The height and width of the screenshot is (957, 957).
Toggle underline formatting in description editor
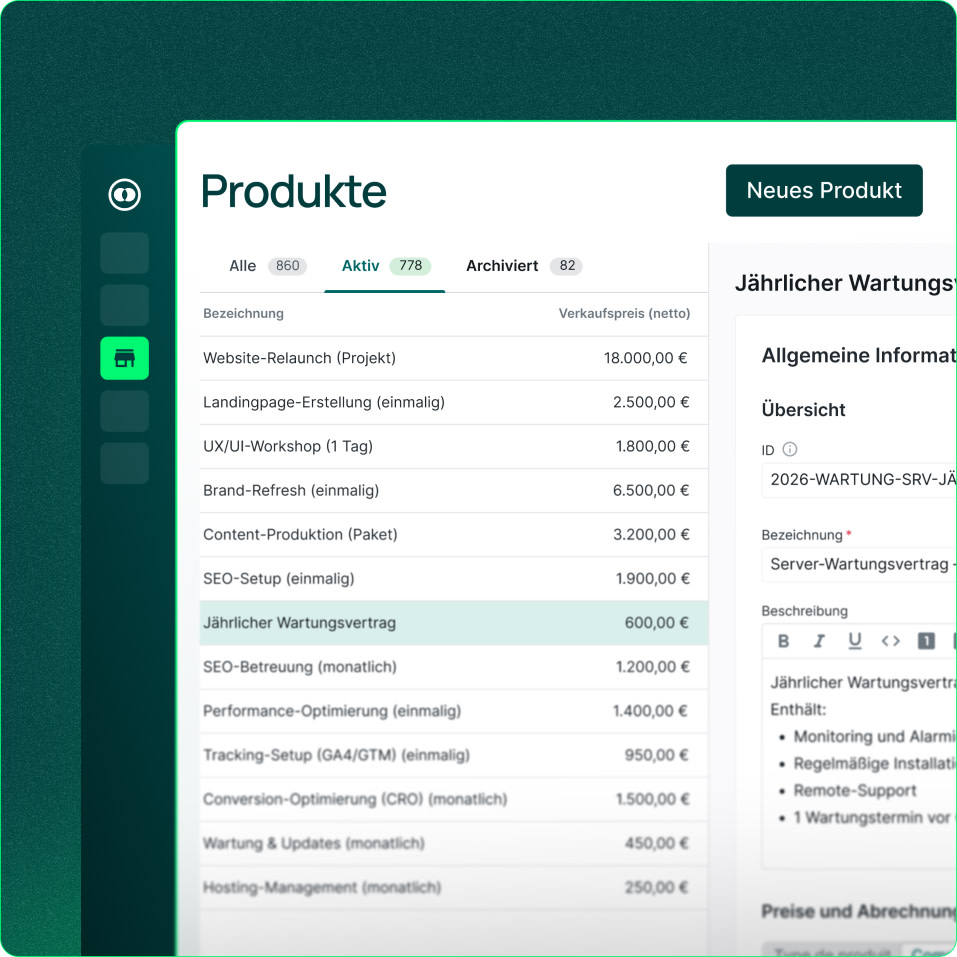854,641
